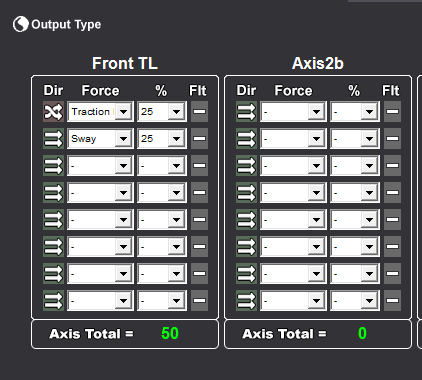Toggle direction arrow in Axis2b sixth row
Screen dimensions: 422x380
coord(246,247)
